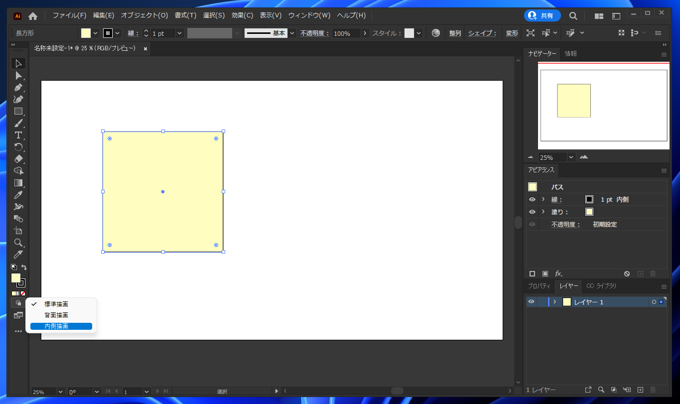Open the fill color dropdown in control bar
Image resolution: width=680 pixels, height=404 pixels.
coord(95,33)
